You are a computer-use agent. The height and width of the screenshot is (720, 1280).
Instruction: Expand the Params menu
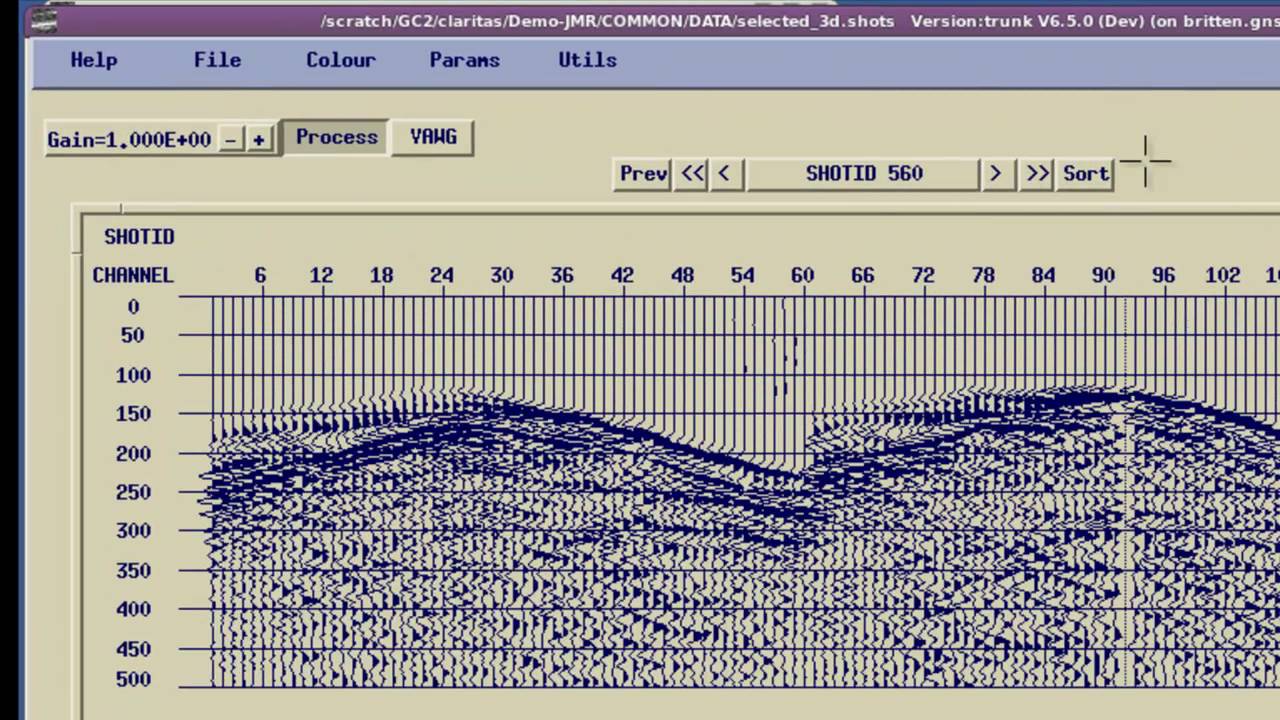[464, 60]
